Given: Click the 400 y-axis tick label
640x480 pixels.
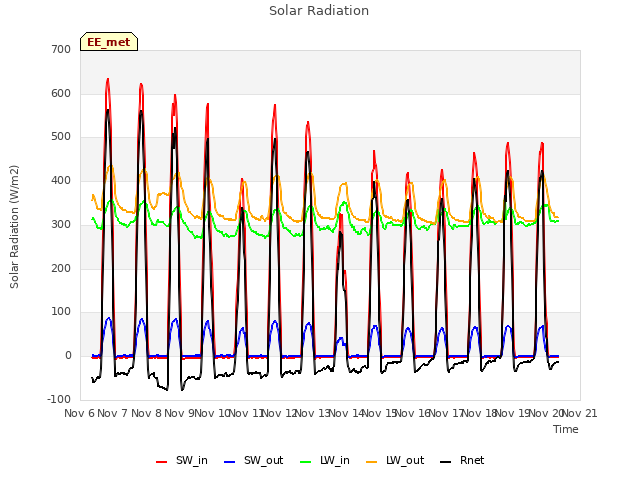Looking at the screenshot, I should pos(61,180).
